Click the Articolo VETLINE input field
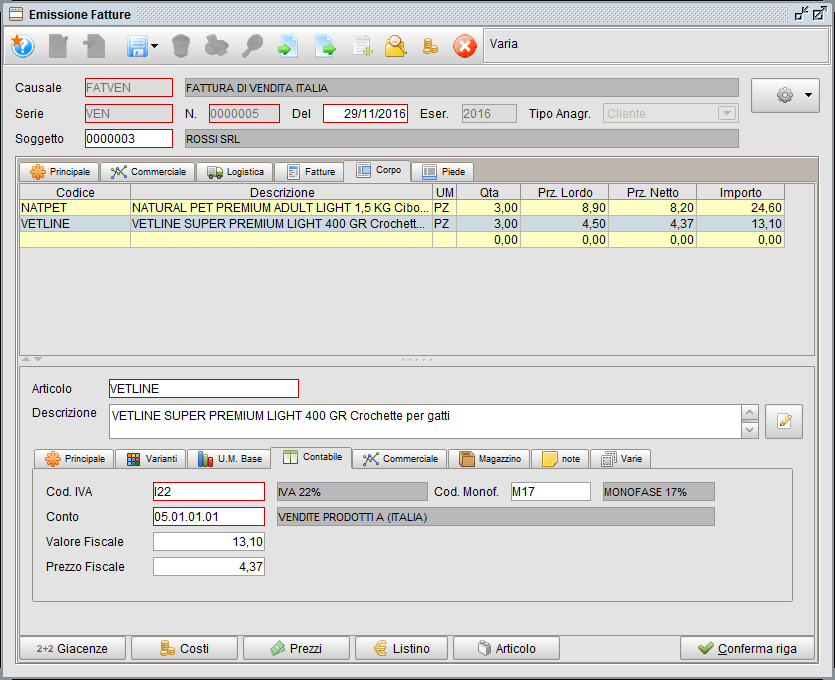Image resolution: width=835 pixels, height=680 pixels. pos(204,389)
